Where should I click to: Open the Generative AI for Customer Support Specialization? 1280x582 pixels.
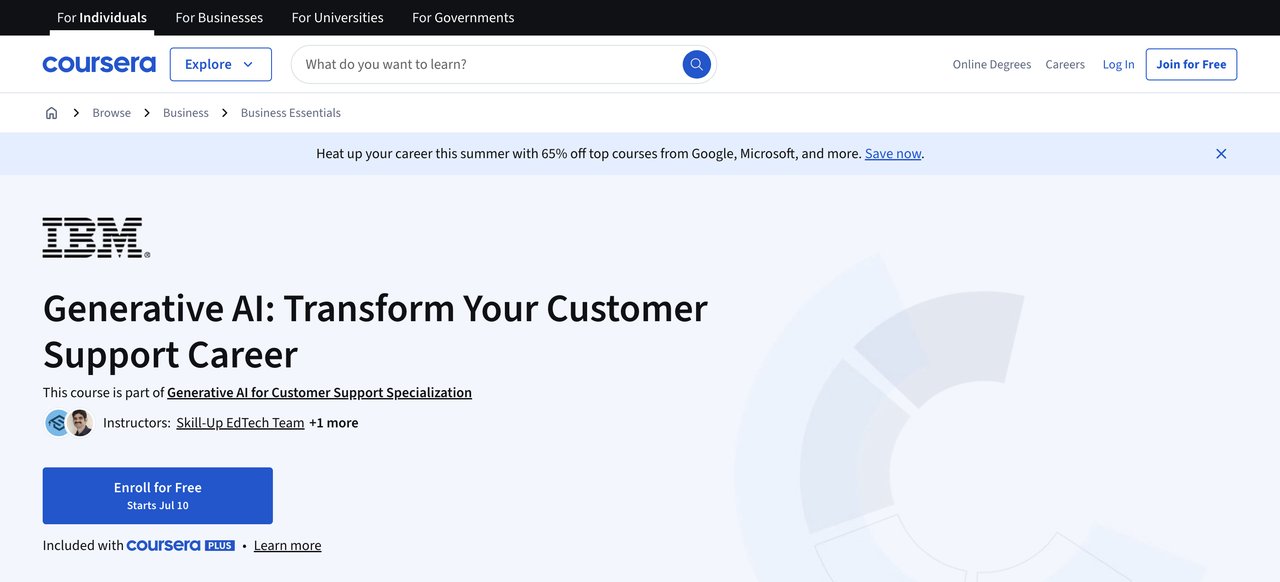(319, 392)
